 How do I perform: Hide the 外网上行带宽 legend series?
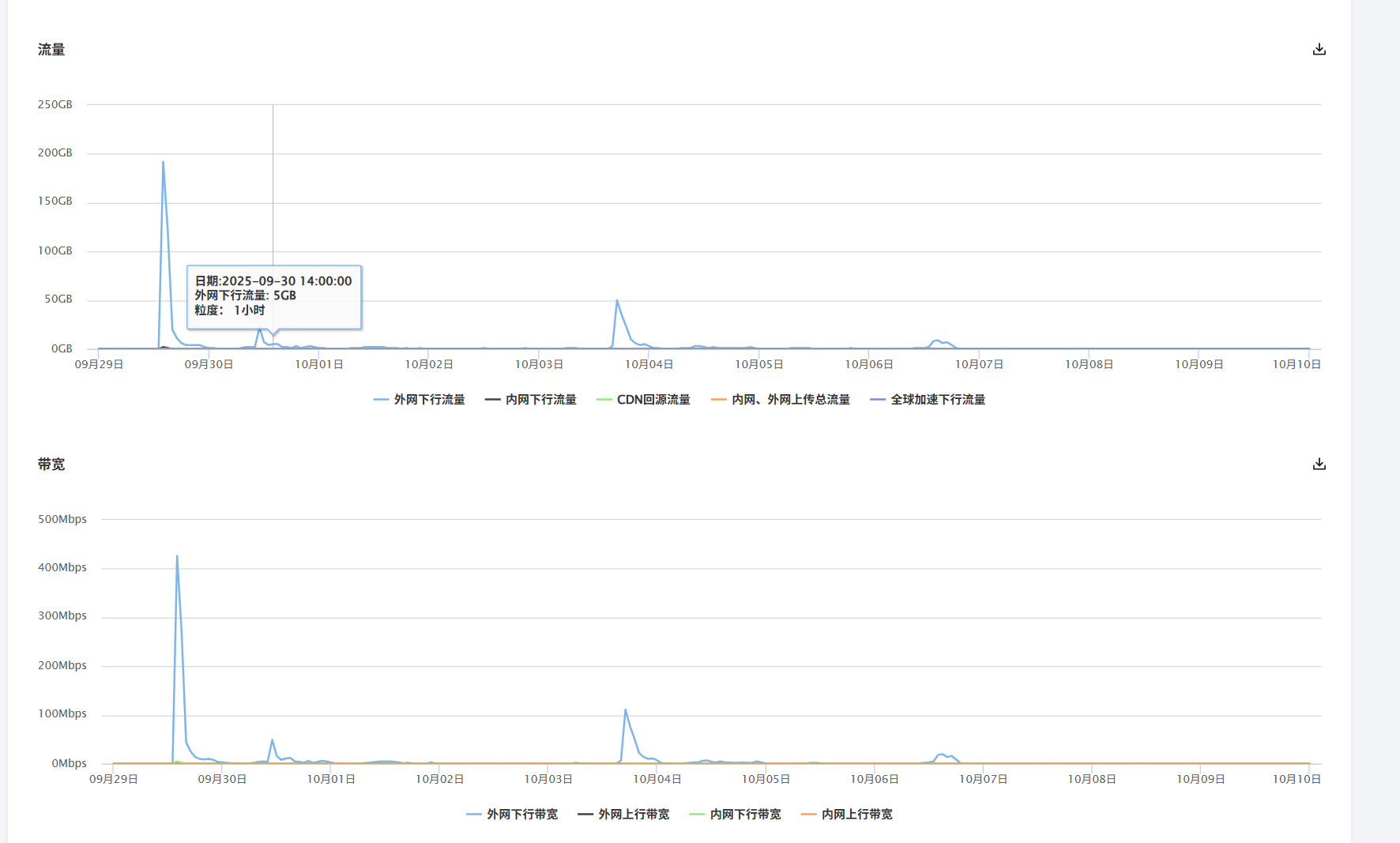tap(623, 815)
